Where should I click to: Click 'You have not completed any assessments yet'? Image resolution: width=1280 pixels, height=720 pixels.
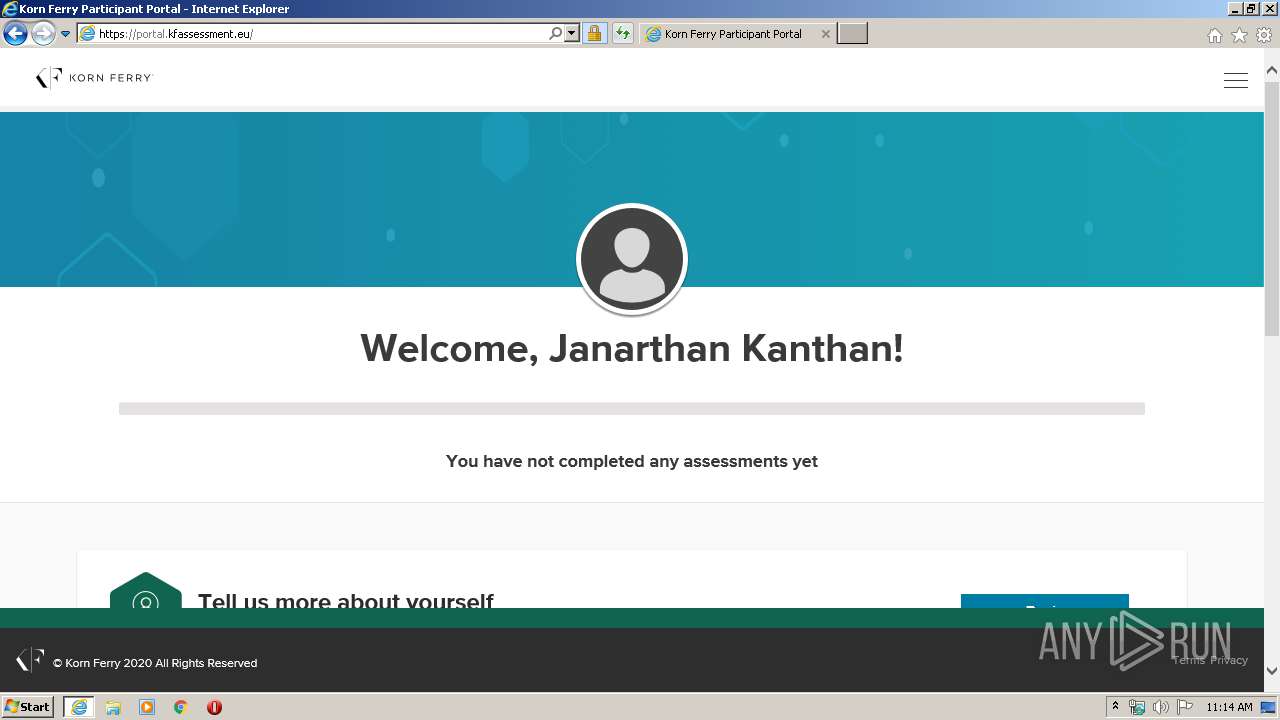[632, 461]
